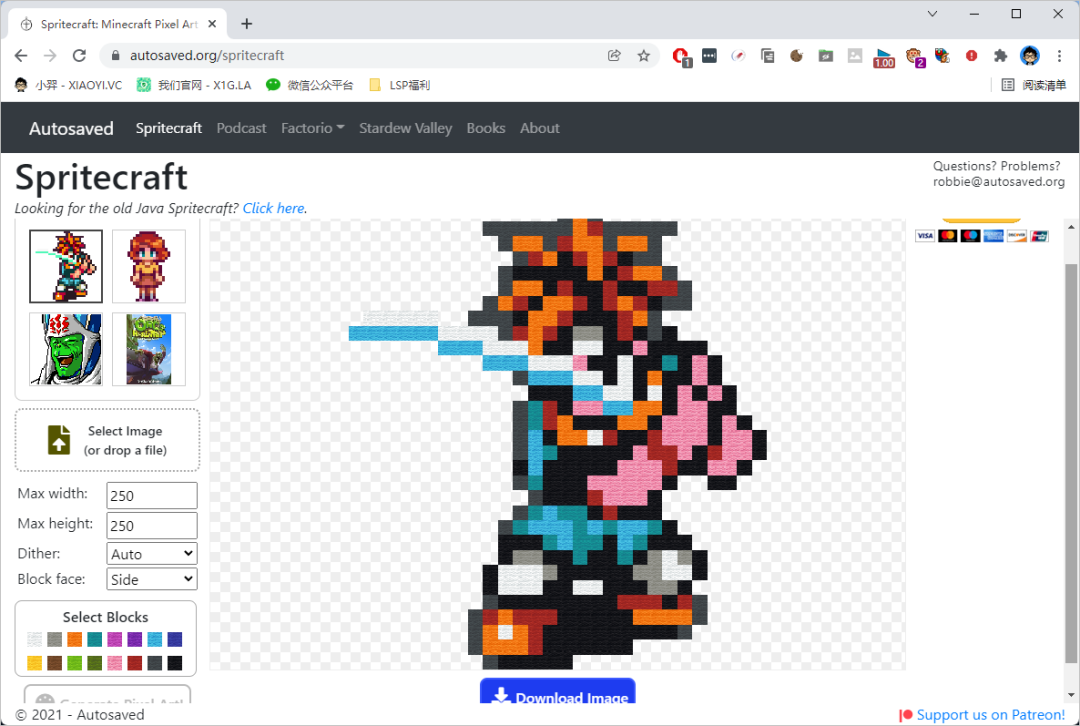Expand the Factorio navigation menu
Screen dimensions: 1080x726
312,128
